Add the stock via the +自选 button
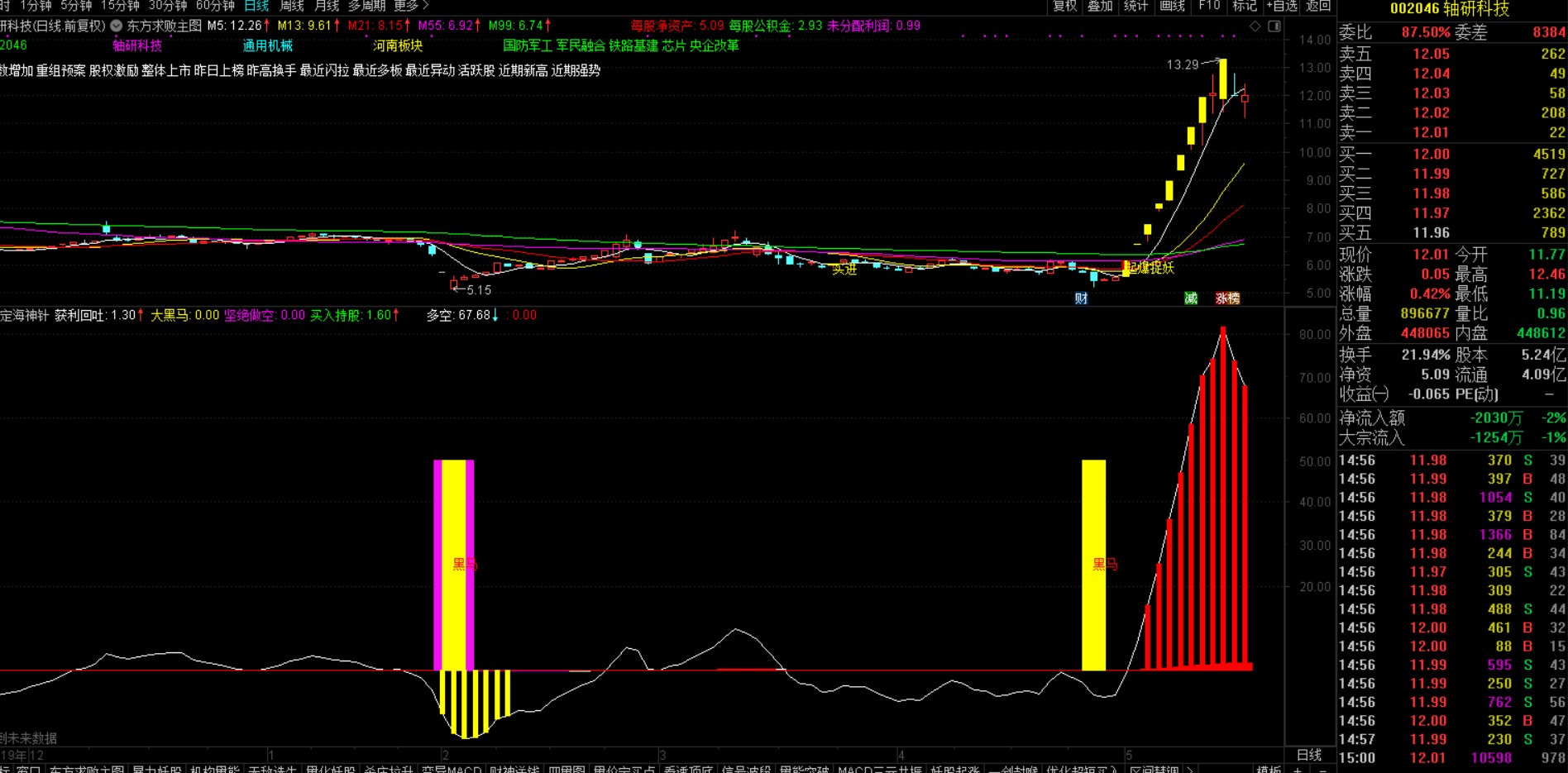This screenshot has height=773, width=1568. (x=1282, y=6)
